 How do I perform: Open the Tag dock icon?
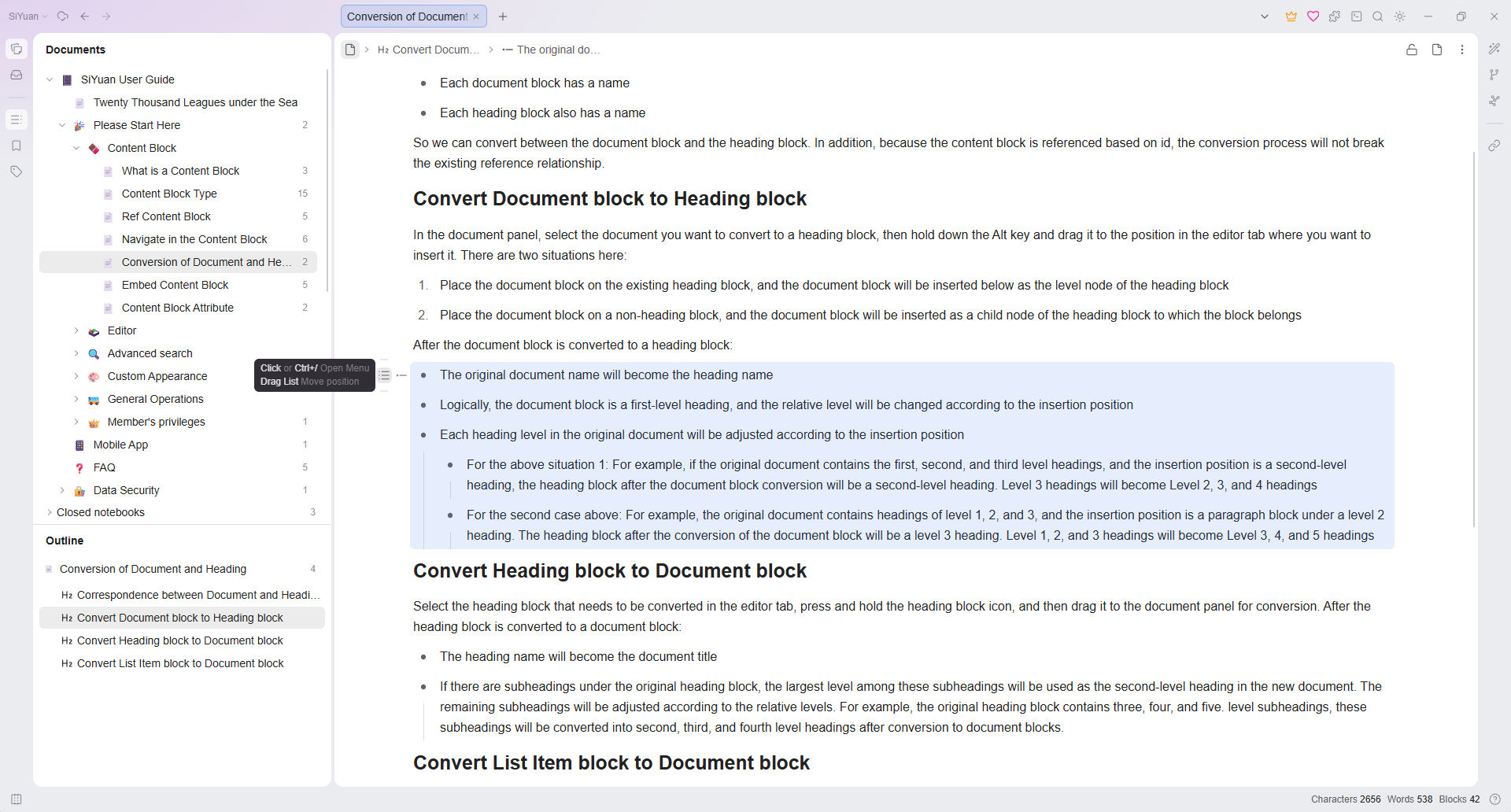[17, 172]
